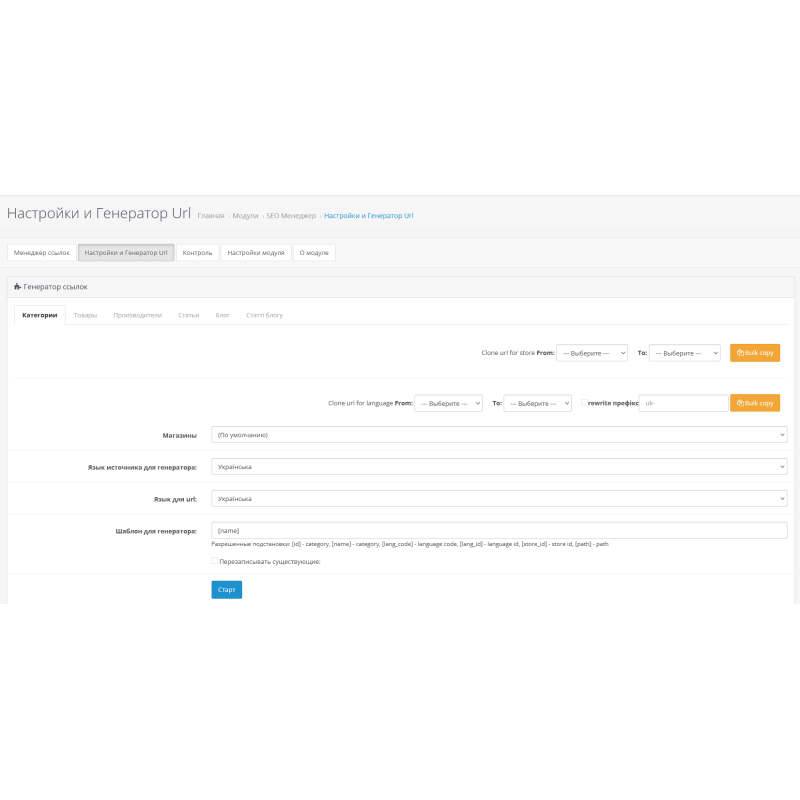The height and width of the screenshot is (800, 800).
Task: Click the copy icon on the language Bulk copy button
Action: pyautogui.click(x=740, y=402)
